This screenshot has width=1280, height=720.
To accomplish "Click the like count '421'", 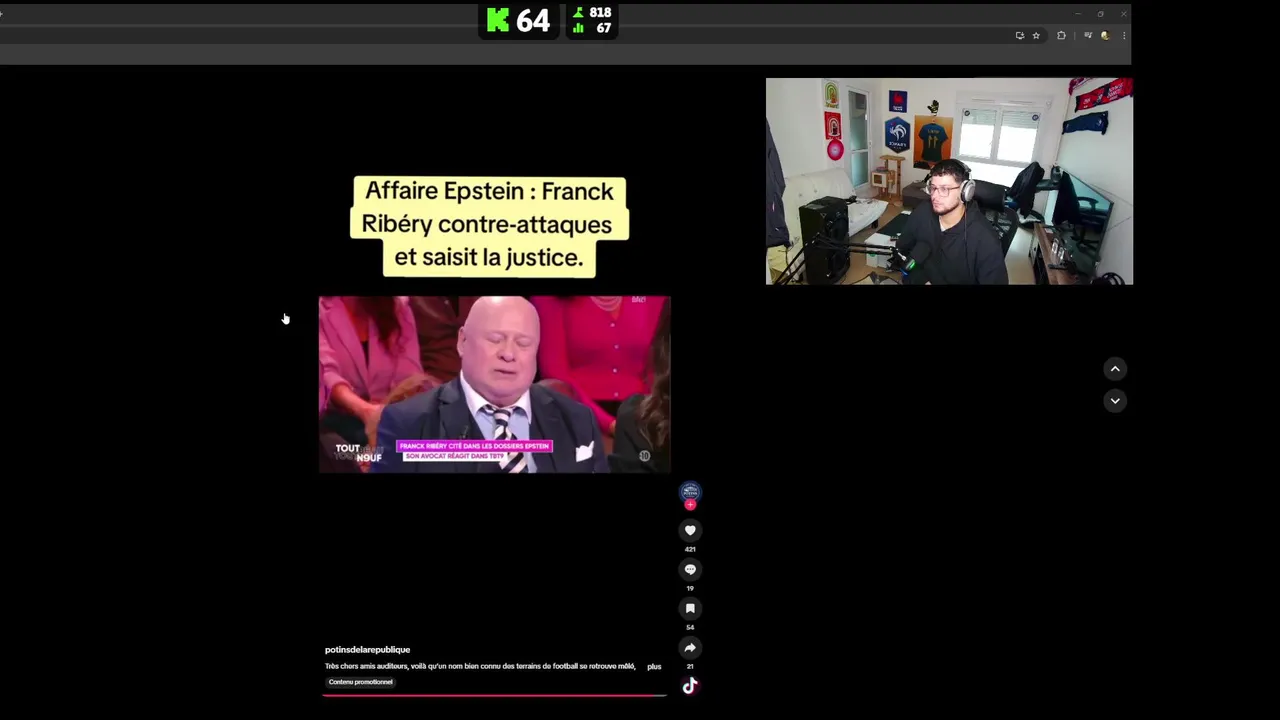I will coord(690,549).
